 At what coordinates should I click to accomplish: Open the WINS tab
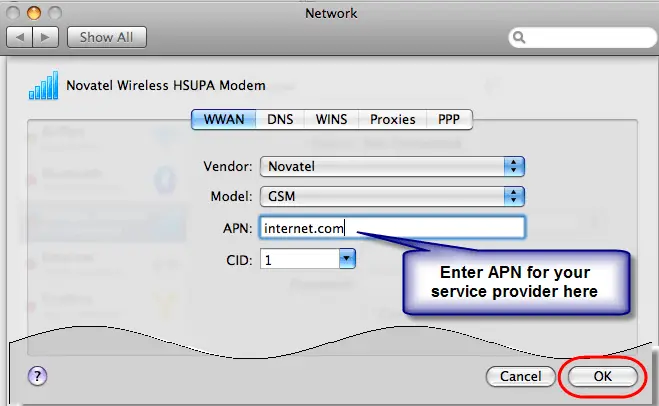click(331, 119)
